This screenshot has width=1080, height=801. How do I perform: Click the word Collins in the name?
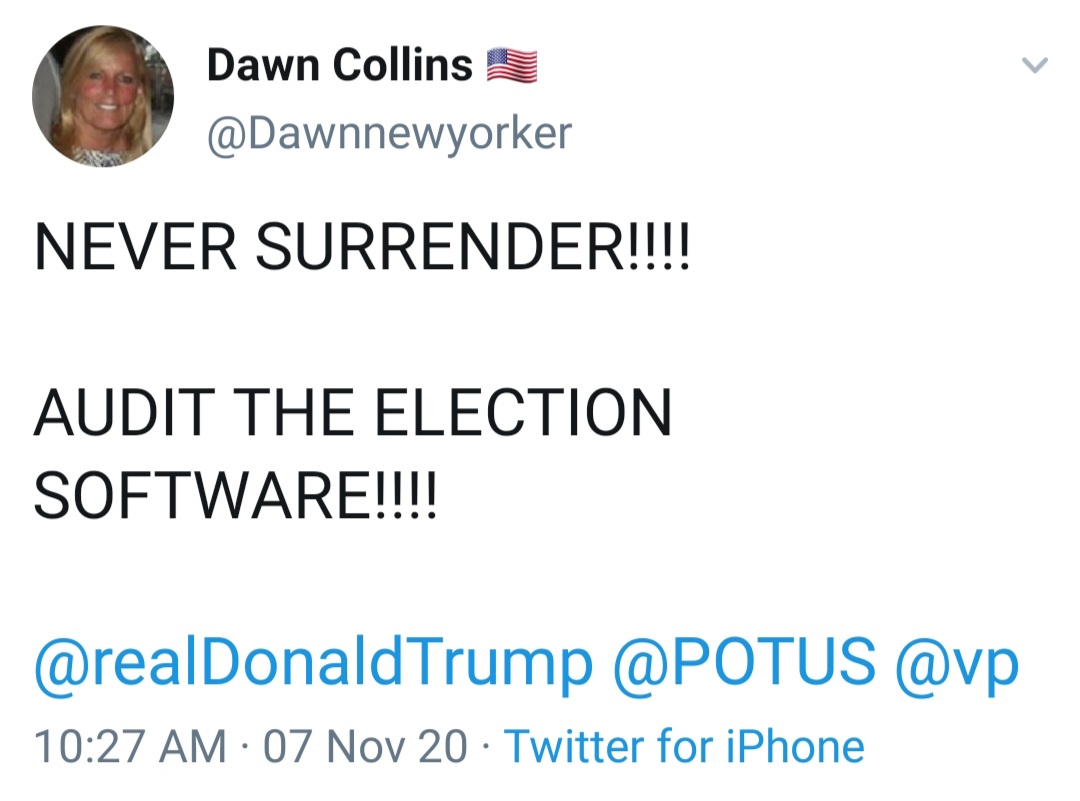click(403, 65)
